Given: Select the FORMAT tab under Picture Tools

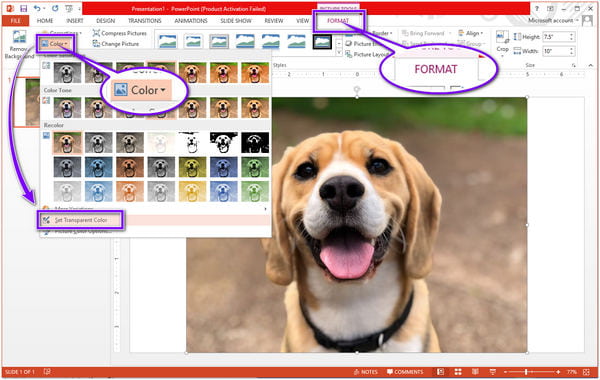Looking at the screenshot, I should (x=338, y=21).
